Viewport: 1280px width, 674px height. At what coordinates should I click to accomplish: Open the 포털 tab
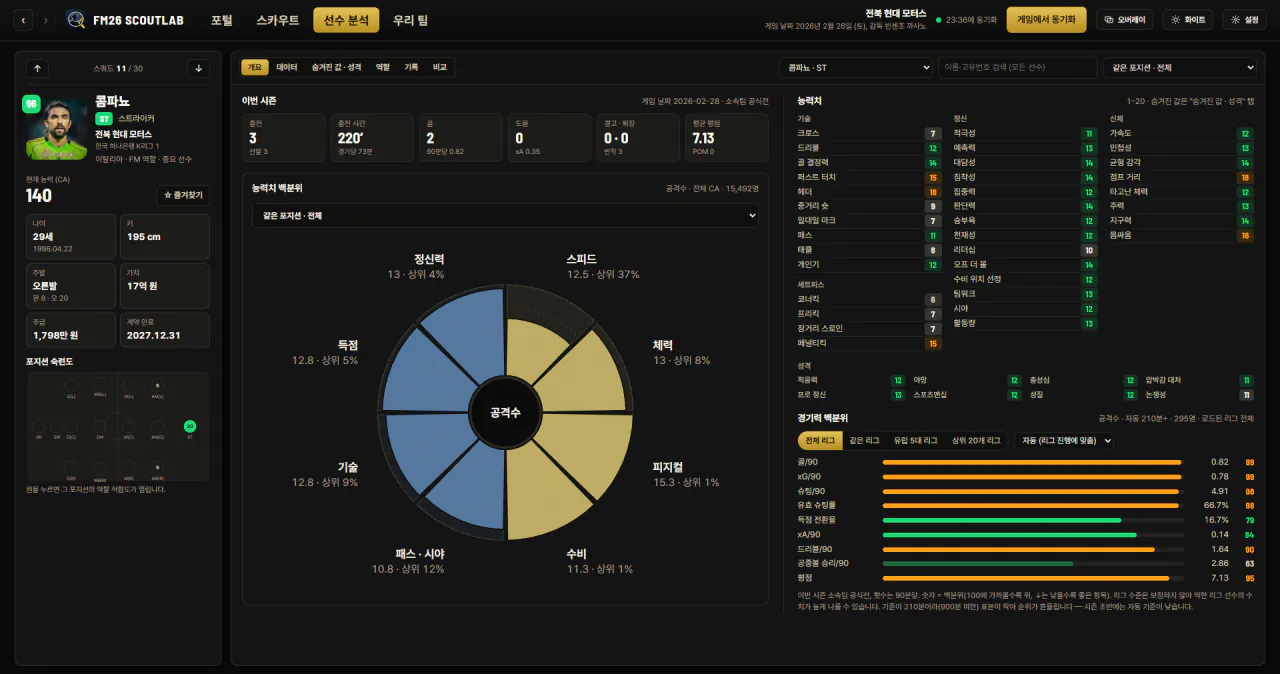click(x=221, y=20)
